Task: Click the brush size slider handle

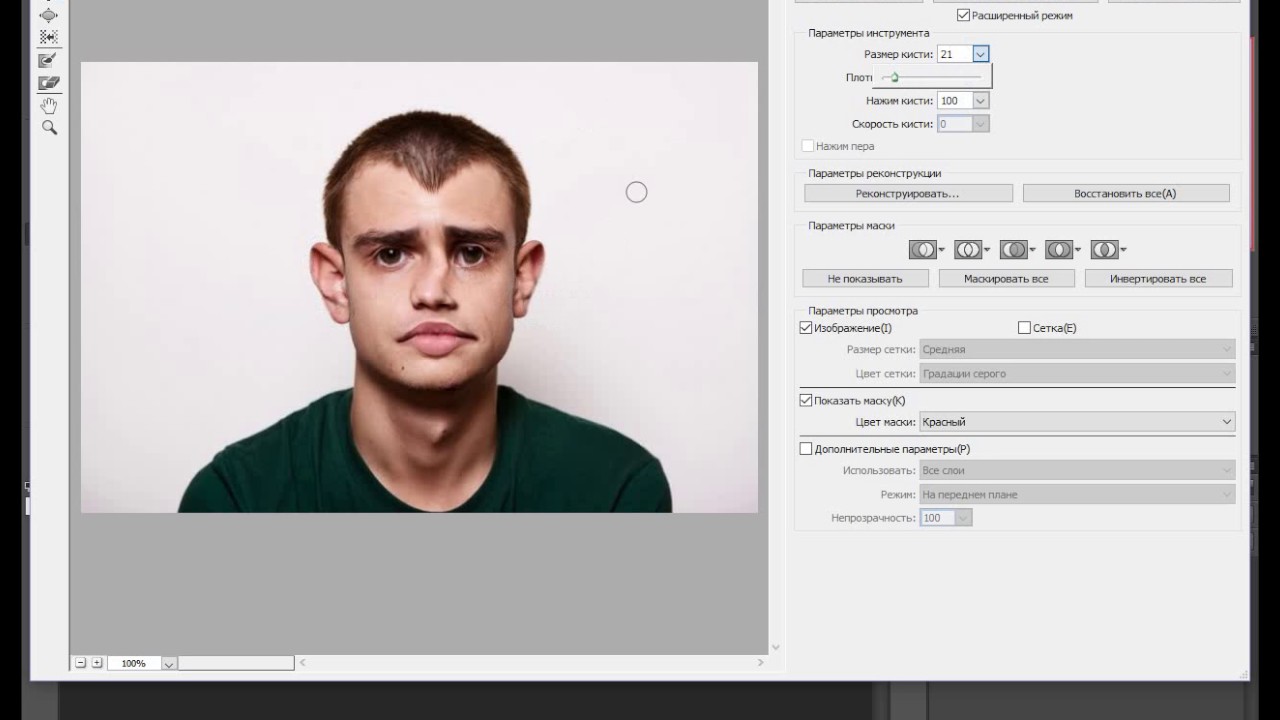Action: tap(894, 77)
